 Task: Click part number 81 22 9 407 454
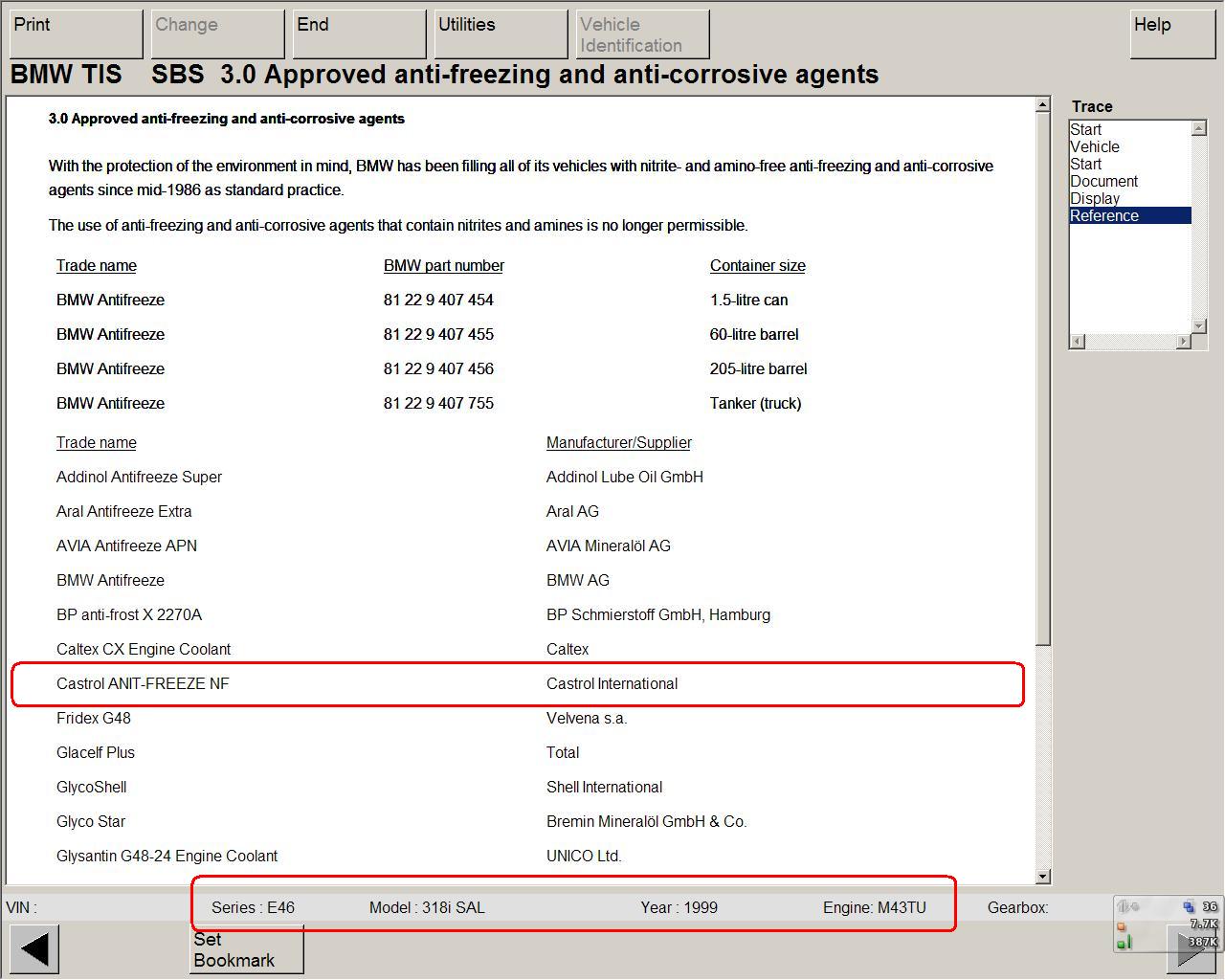[x=438, y=300]
